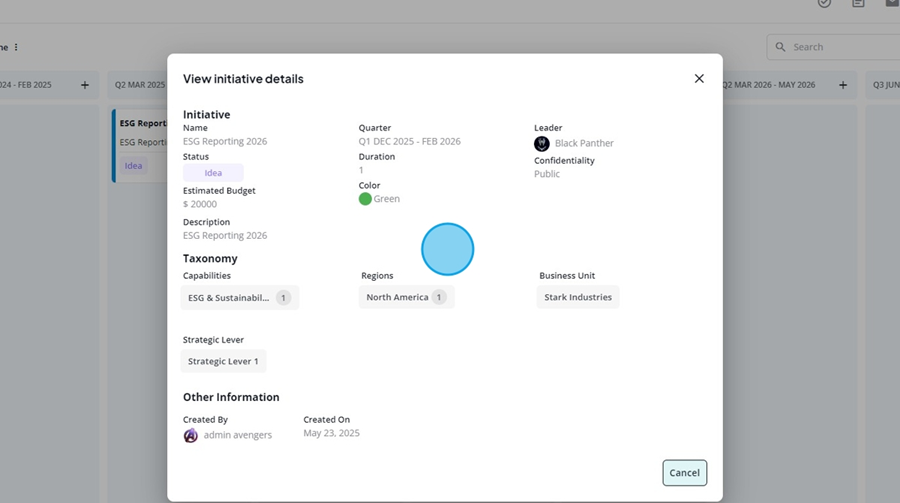The height and width of the screenshot is (503, 900).
Task: Add initiative in MAR 2026 - MAY 2026 column
Action: [843, 85]
